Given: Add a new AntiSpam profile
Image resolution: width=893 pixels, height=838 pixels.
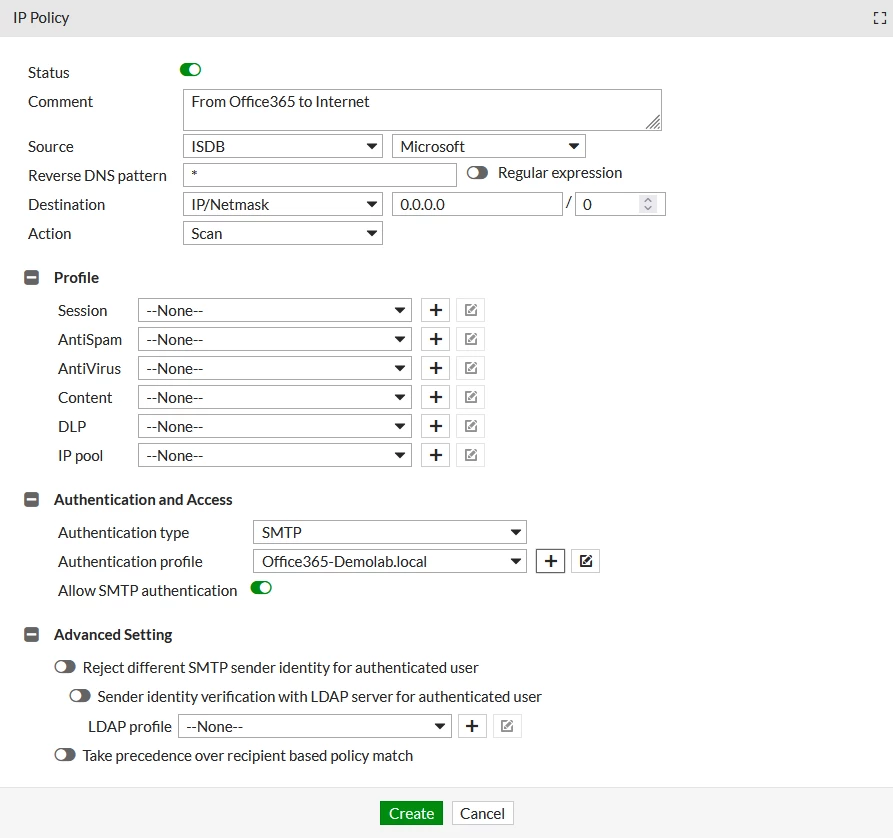Looking at the screenshot, I should [x=436, y=340].
